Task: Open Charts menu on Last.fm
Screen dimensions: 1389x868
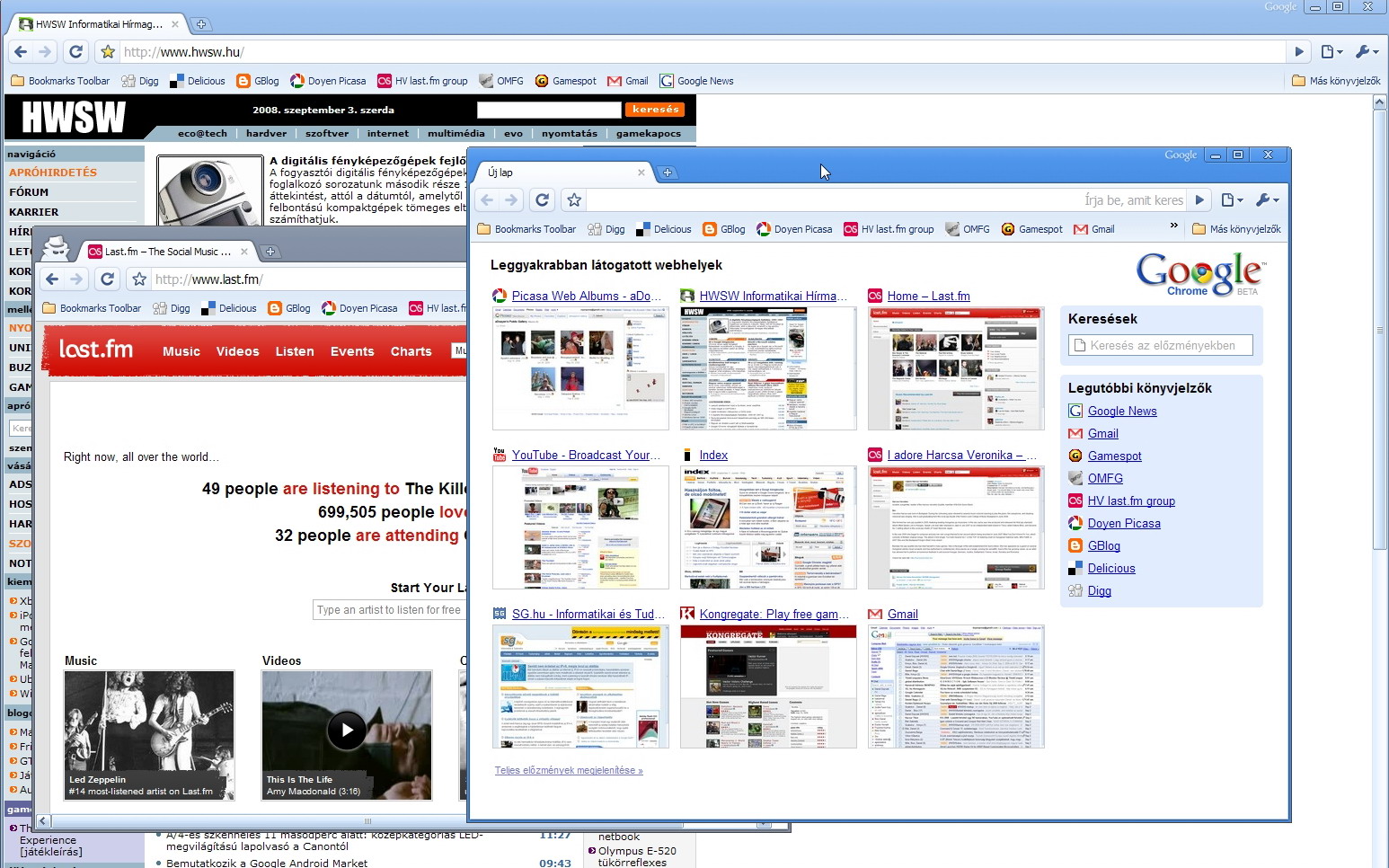Action: pos(411,351)
